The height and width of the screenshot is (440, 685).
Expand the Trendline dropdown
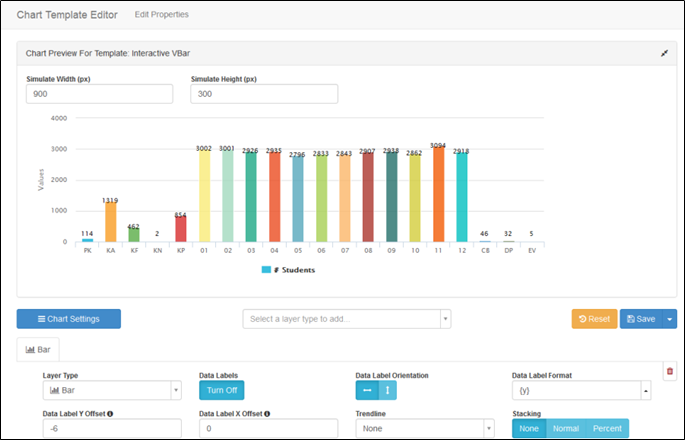(x=424, y=428)
